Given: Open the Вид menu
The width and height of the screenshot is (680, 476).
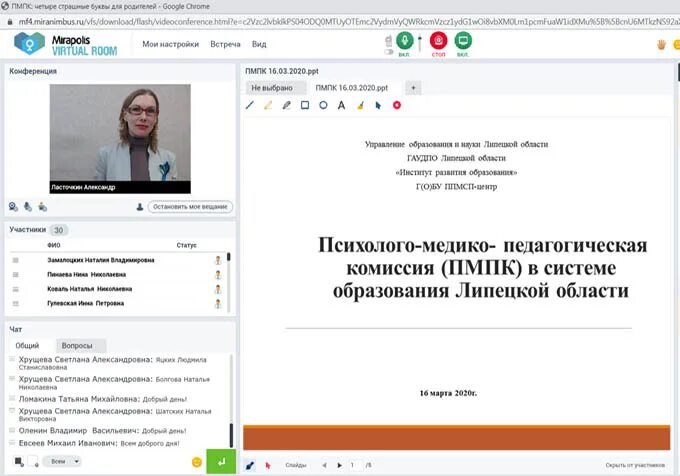Looking at the screenshot, I should pos(259,44).
